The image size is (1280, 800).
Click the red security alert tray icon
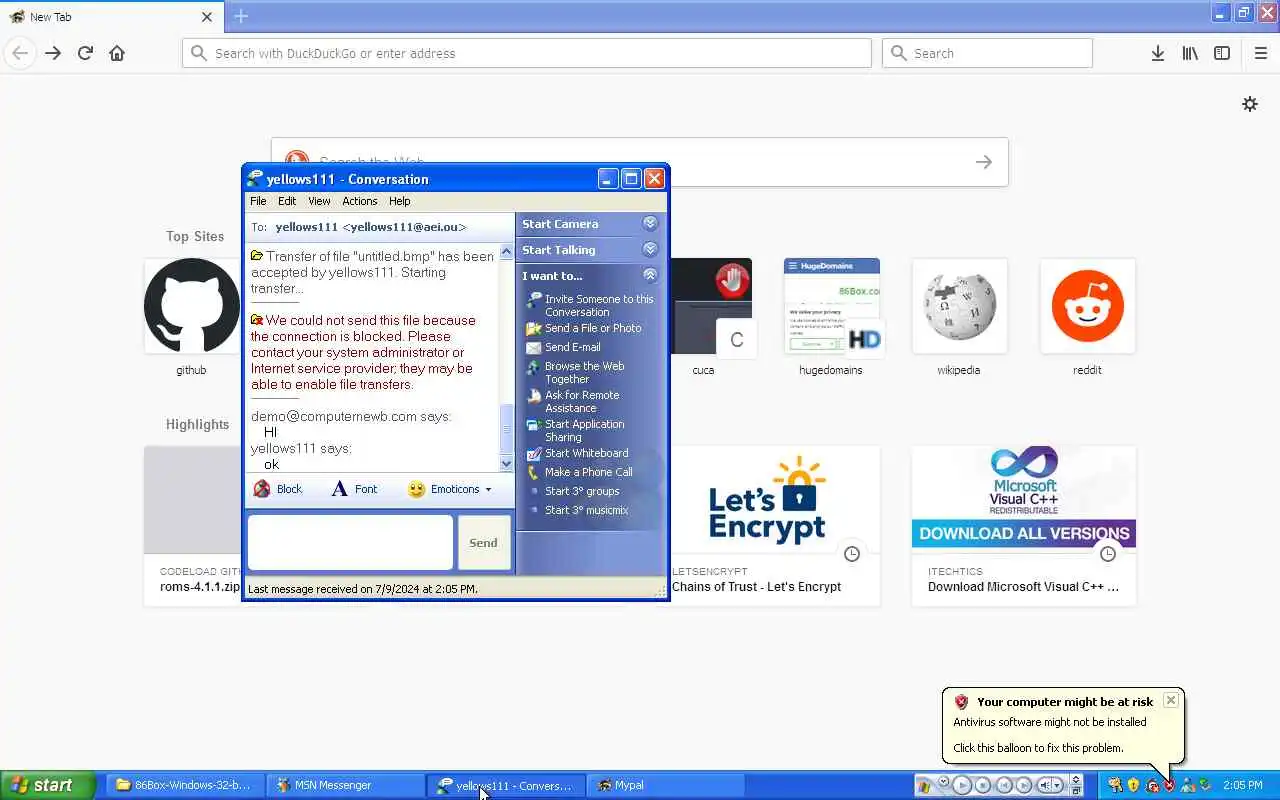click(1169, 785)
